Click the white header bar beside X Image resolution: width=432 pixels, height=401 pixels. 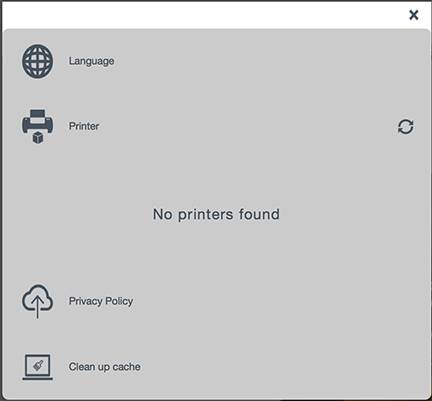point(205,15)
